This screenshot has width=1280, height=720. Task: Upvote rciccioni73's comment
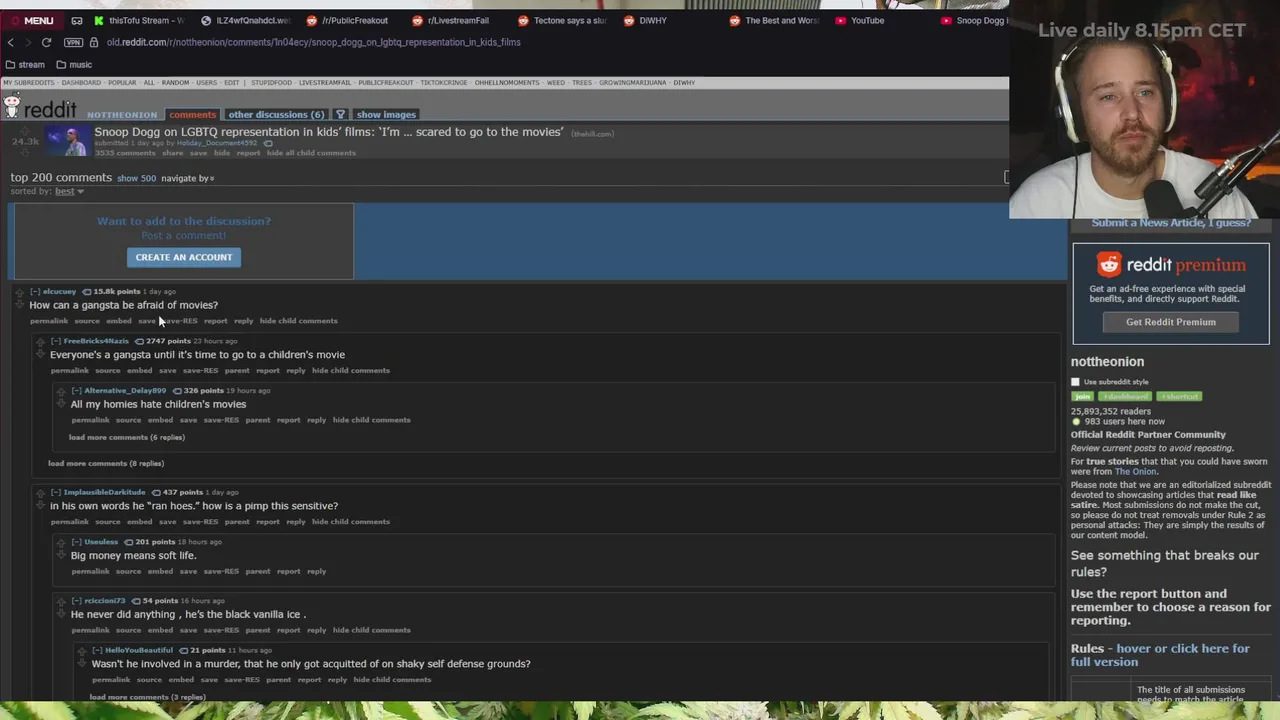[x=61, y=602]
